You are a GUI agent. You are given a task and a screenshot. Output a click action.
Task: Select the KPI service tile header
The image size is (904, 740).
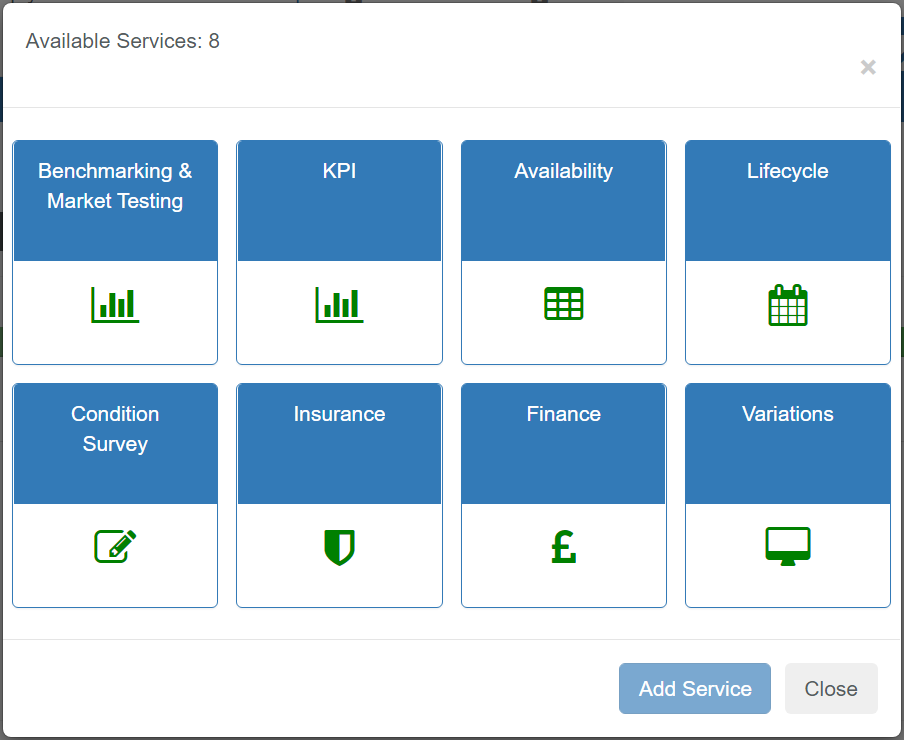pyautogui.click(x=340, y=201)
